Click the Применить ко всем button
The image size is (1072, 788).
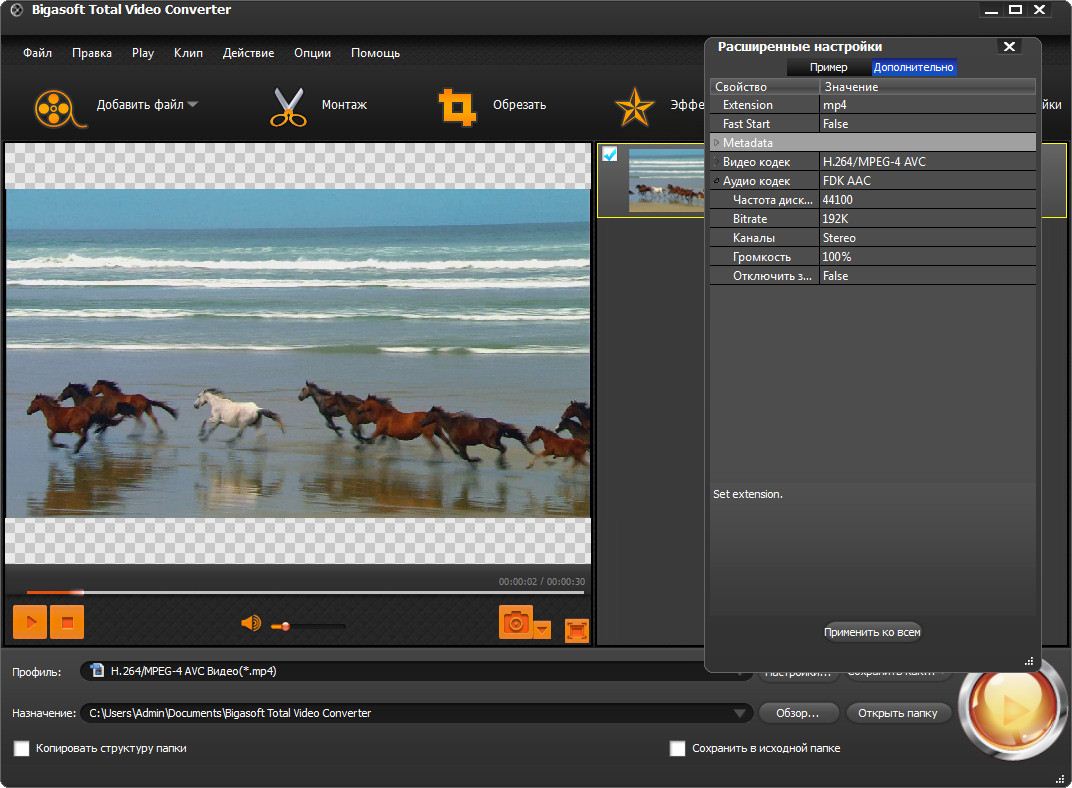click(872, 632)
